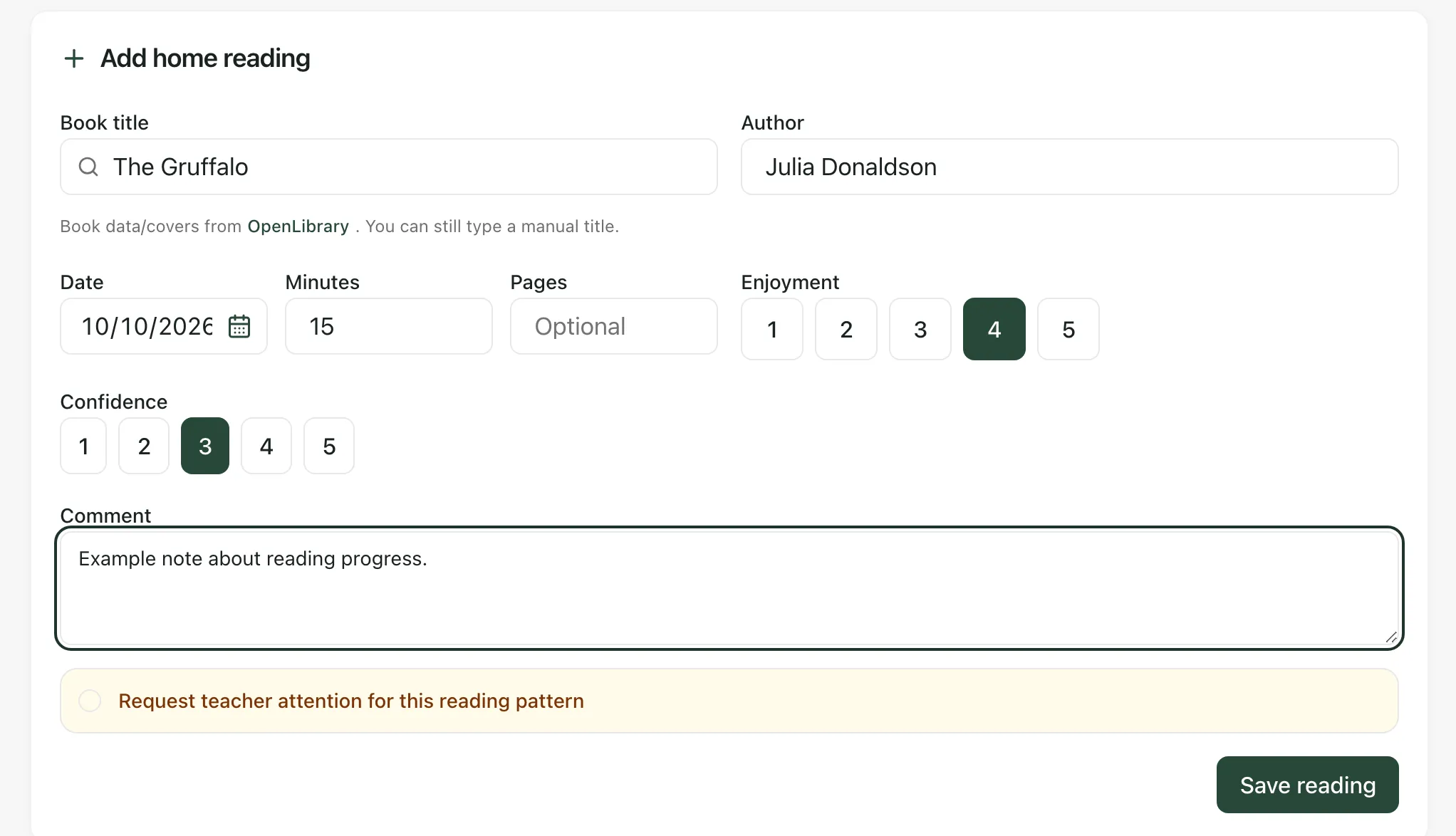Click the Enjoyment label
The image size is (1456, 836).
790,282
